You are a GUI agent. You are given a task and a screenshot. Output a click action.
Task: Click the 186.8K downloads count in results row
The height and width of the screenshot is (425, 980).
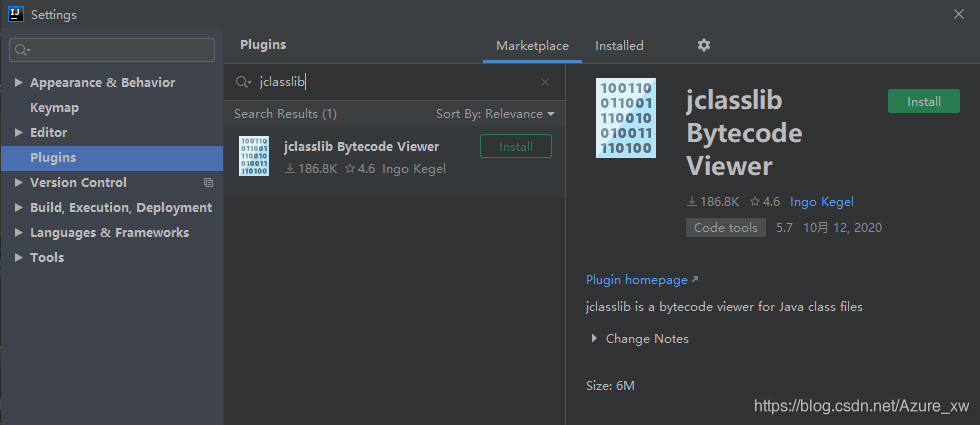pos(311,169)
